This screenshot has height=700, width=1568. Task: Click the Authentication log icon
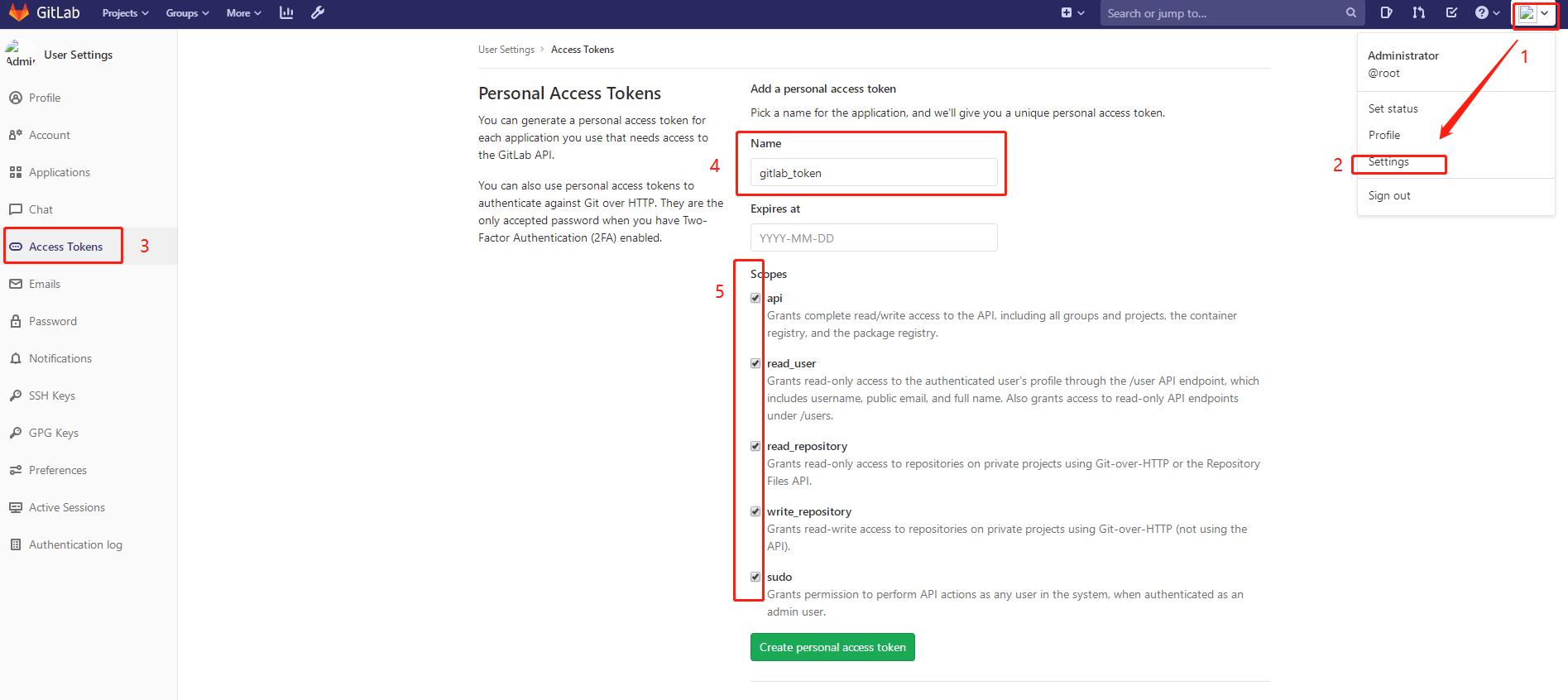[x=15, y=544]
